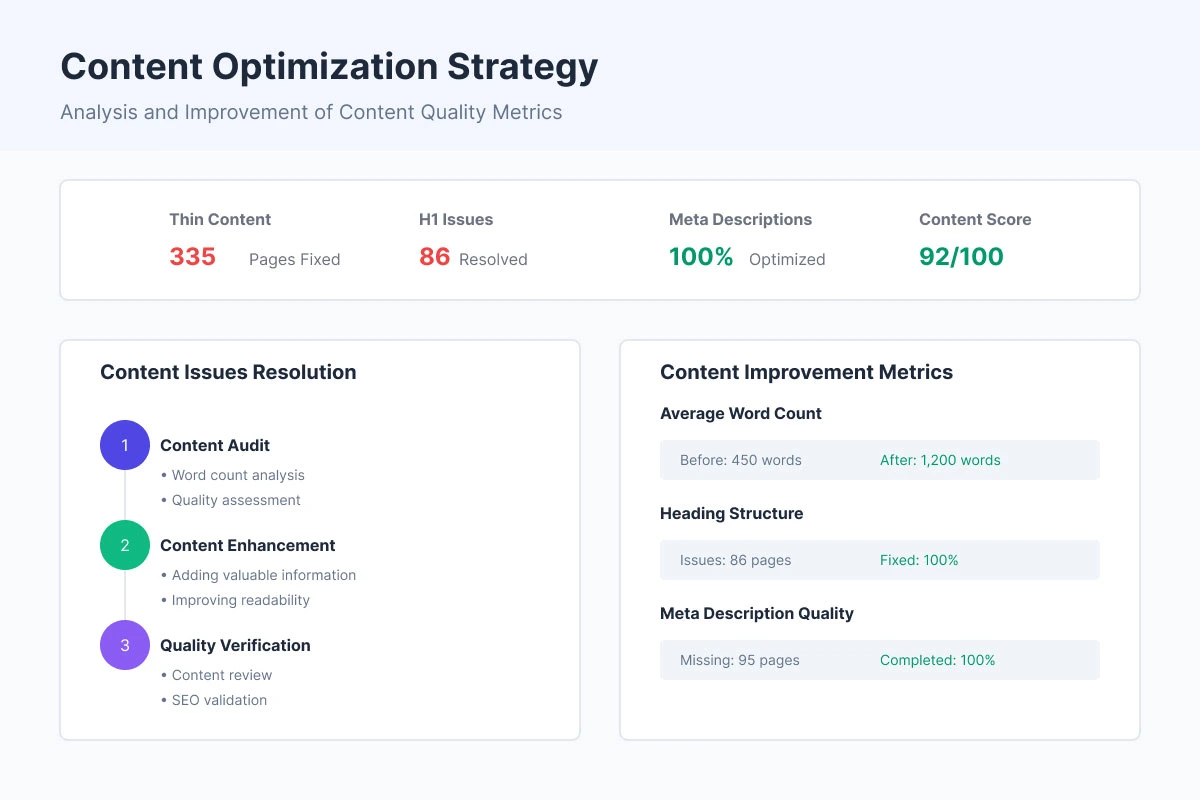The width and height of the screenshot is (1200, 800).
Task: Click the green 100% Meta Descriptions stat
Action: point(701,256)
